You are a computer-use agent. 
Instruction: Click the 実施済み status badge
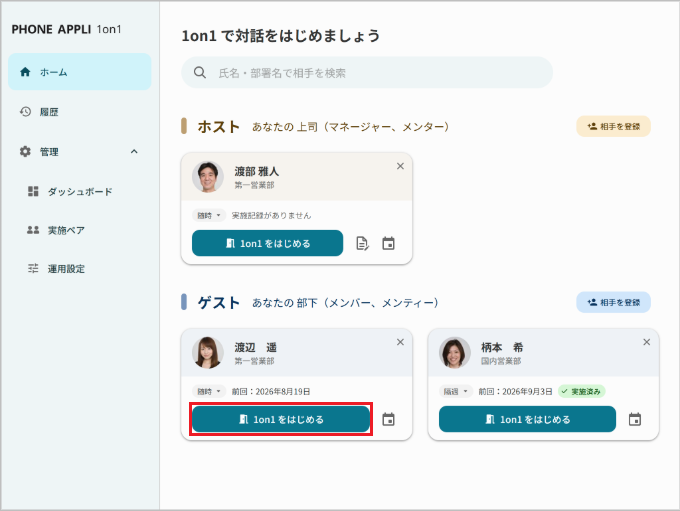point(582,392)
